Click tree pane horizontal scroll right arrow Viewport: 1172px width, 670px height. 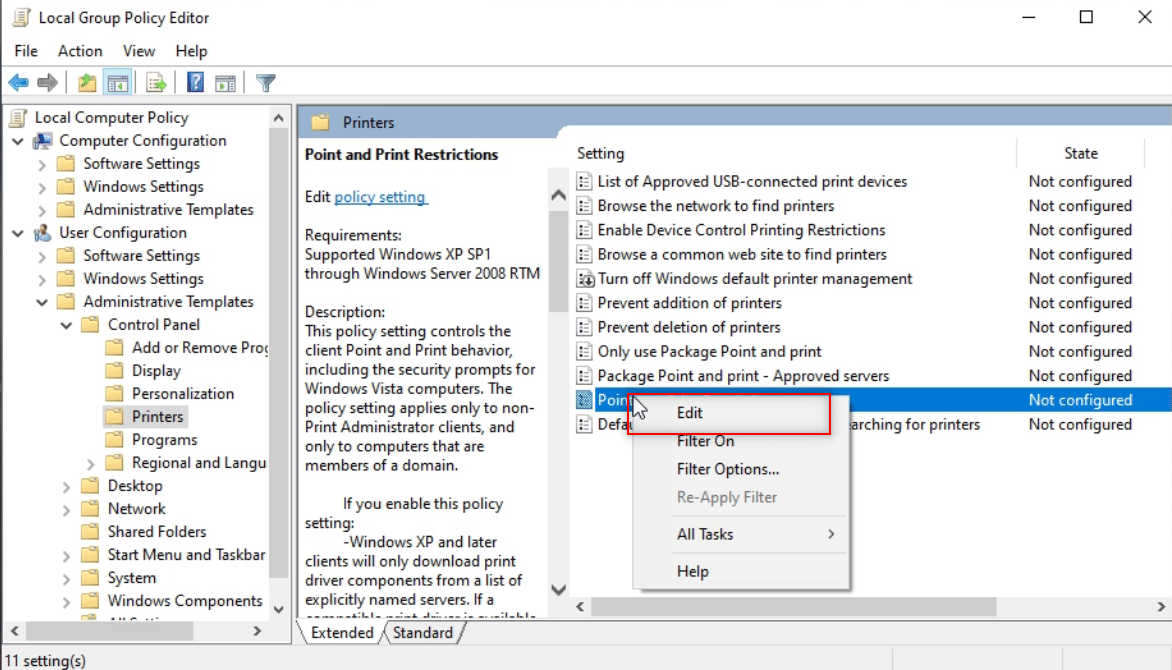(x=257, y=631)
